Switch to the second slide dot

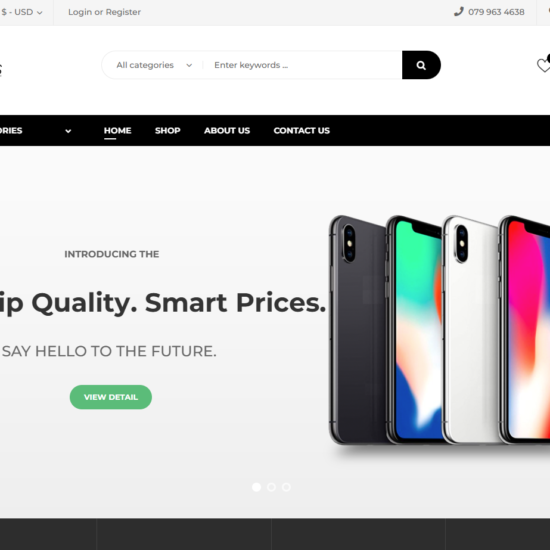tap(271, 487)
